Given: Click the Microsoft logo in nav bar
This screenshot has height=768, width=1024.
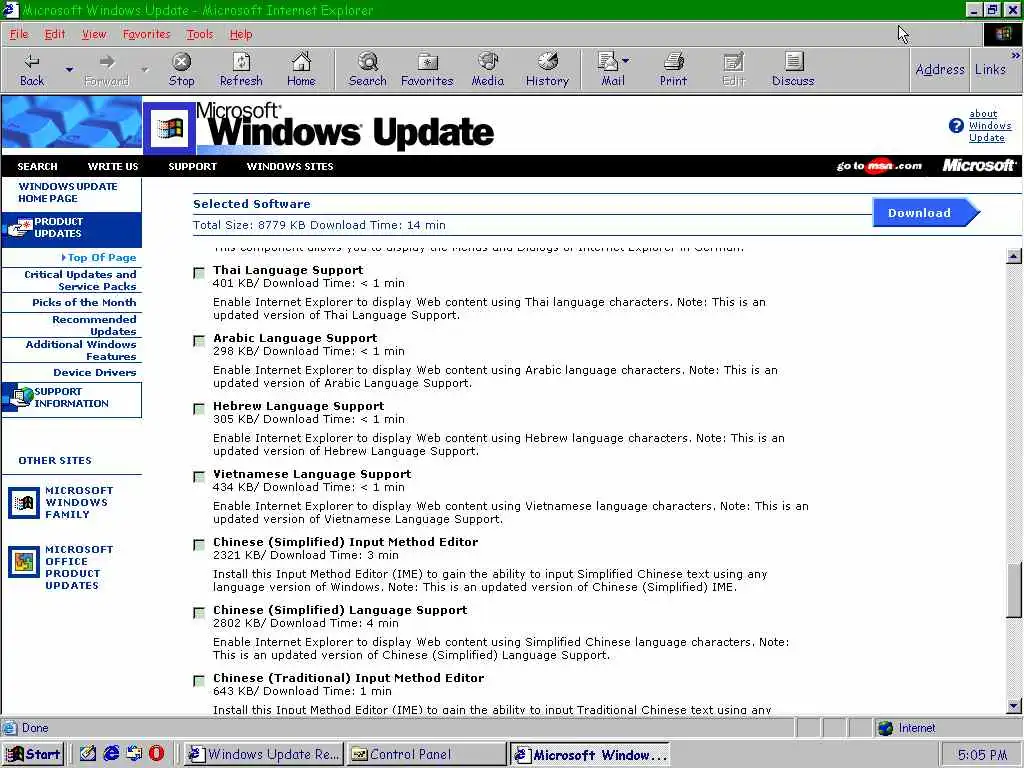Looking at the screenshot, I should coord(978,166).
